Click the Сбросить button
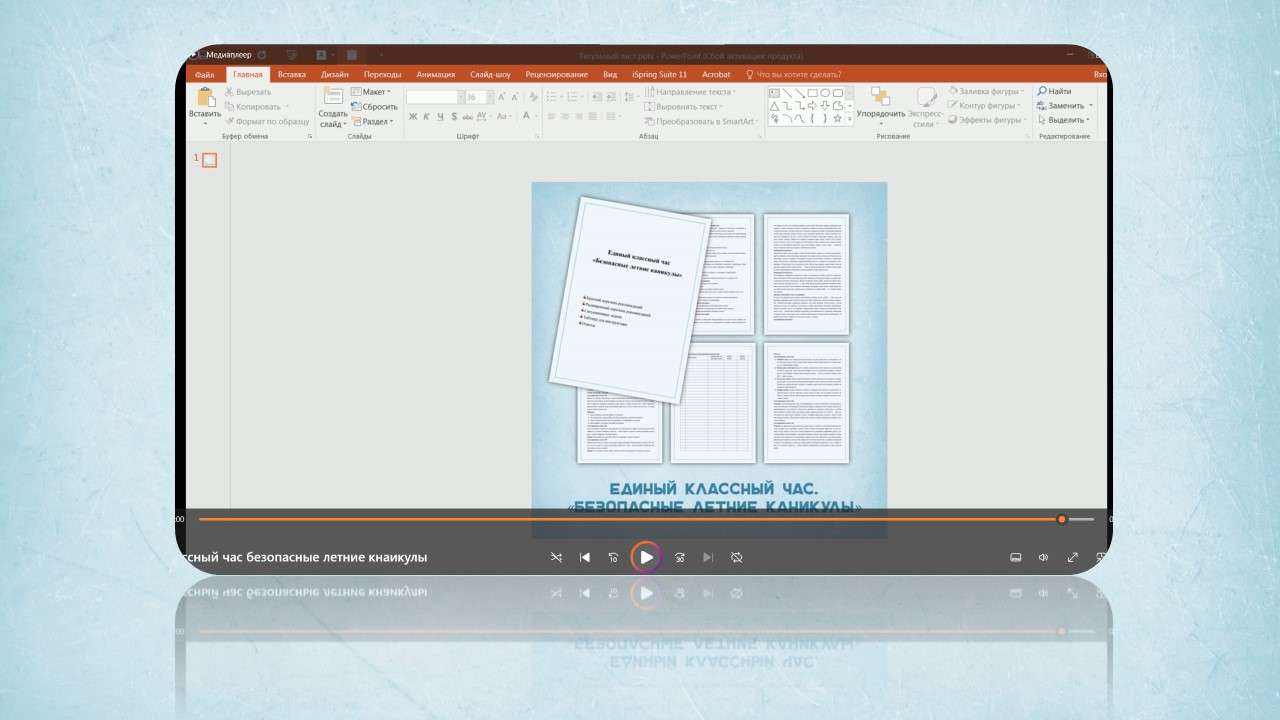This screenshot has height=720, width=1280. (x=374, y=106)
